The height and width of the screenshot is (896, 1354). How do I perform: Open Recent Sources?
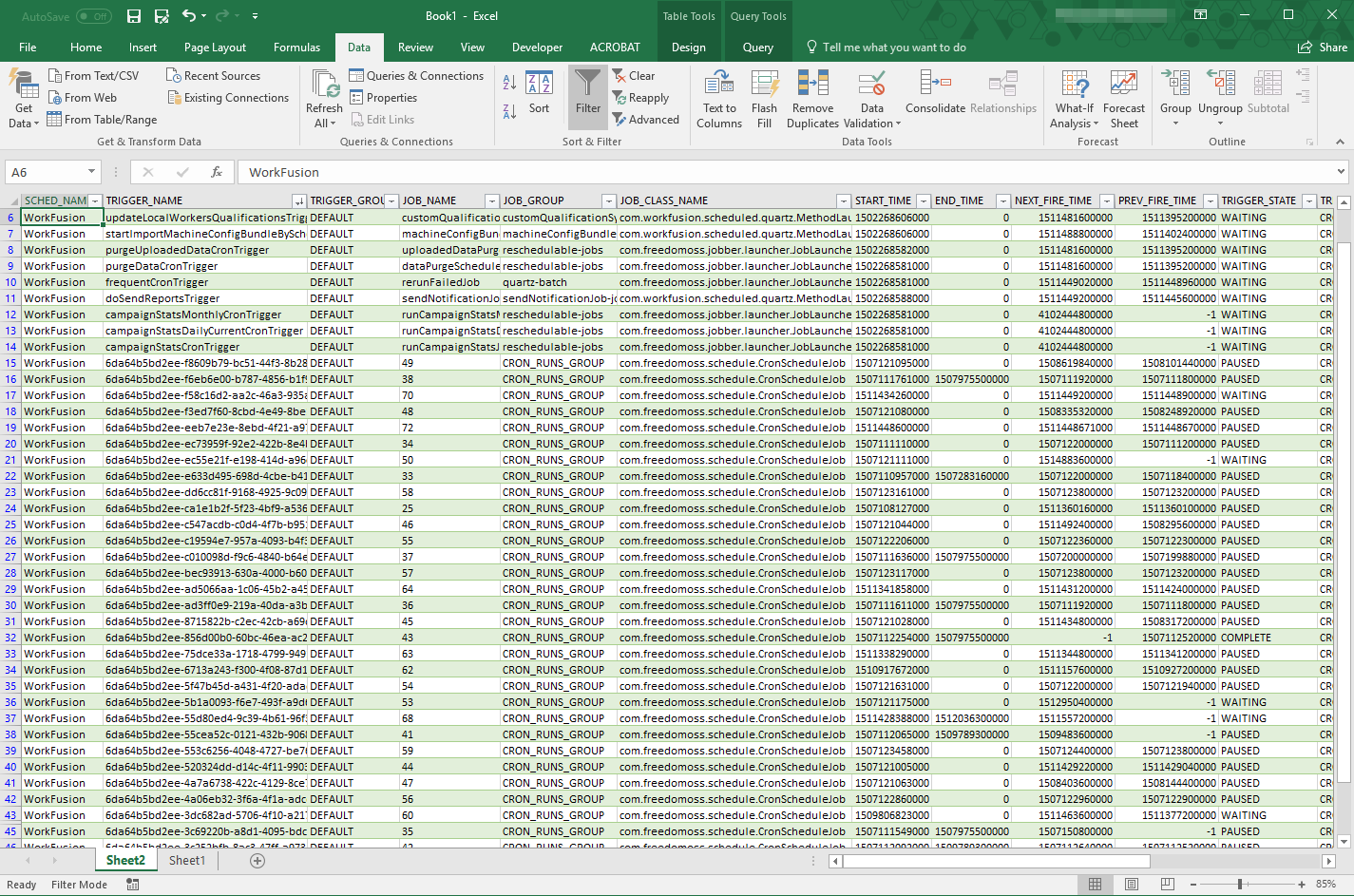click(214, 76)
